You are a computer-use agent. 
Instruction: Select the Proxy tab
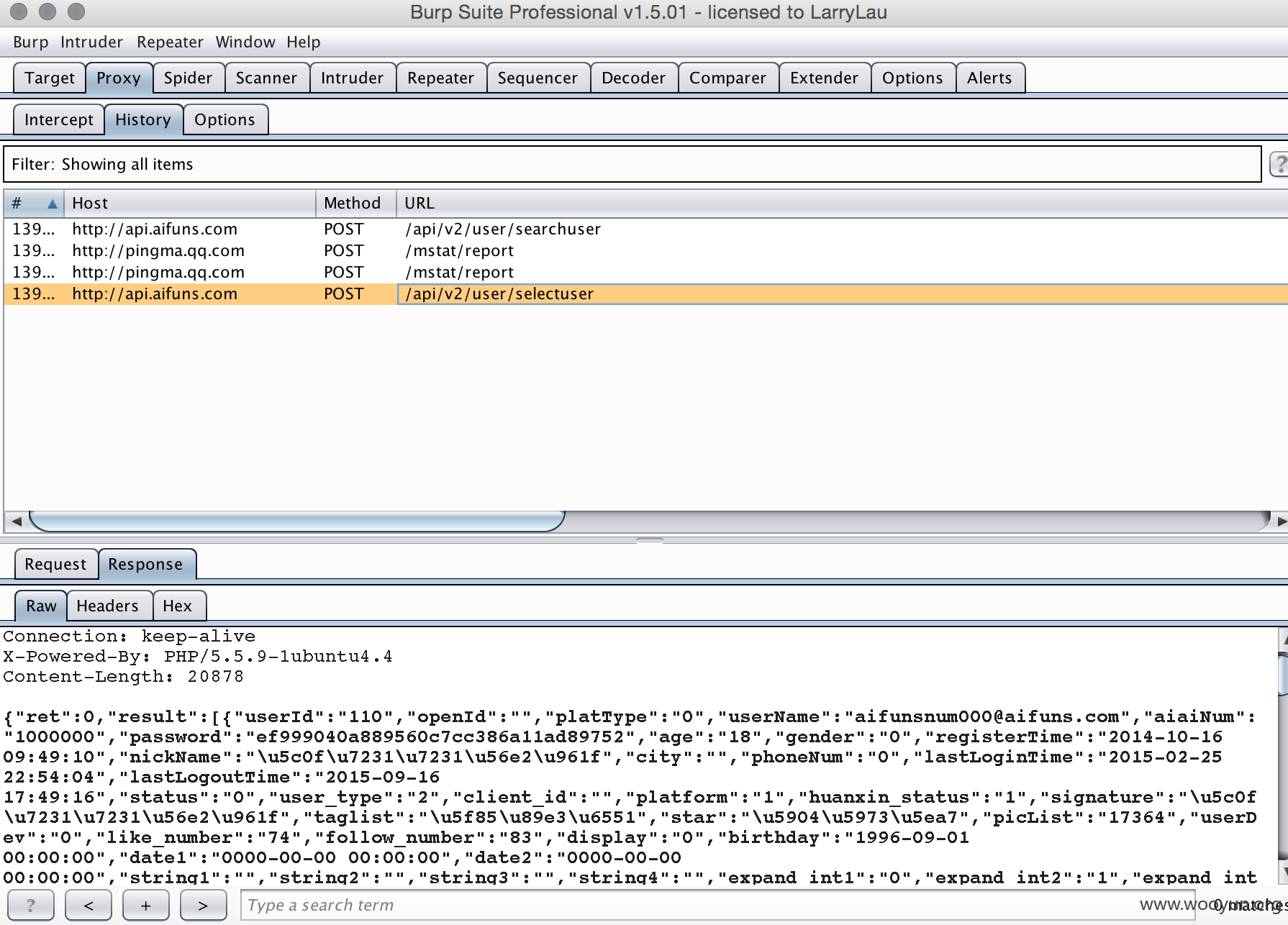(119, 78)
